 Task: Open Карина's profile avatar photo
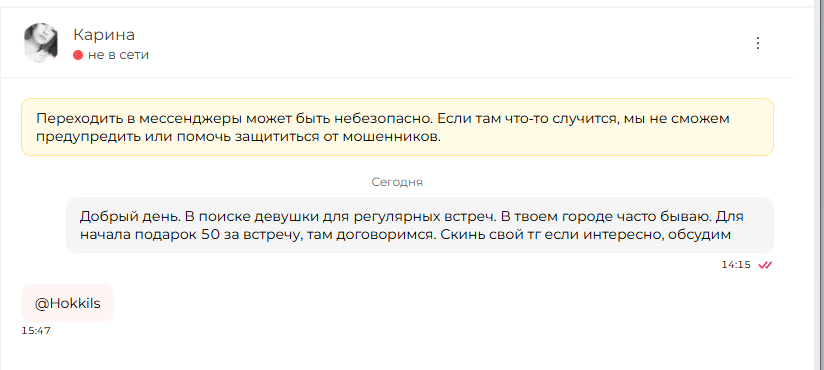pos(41,43)
